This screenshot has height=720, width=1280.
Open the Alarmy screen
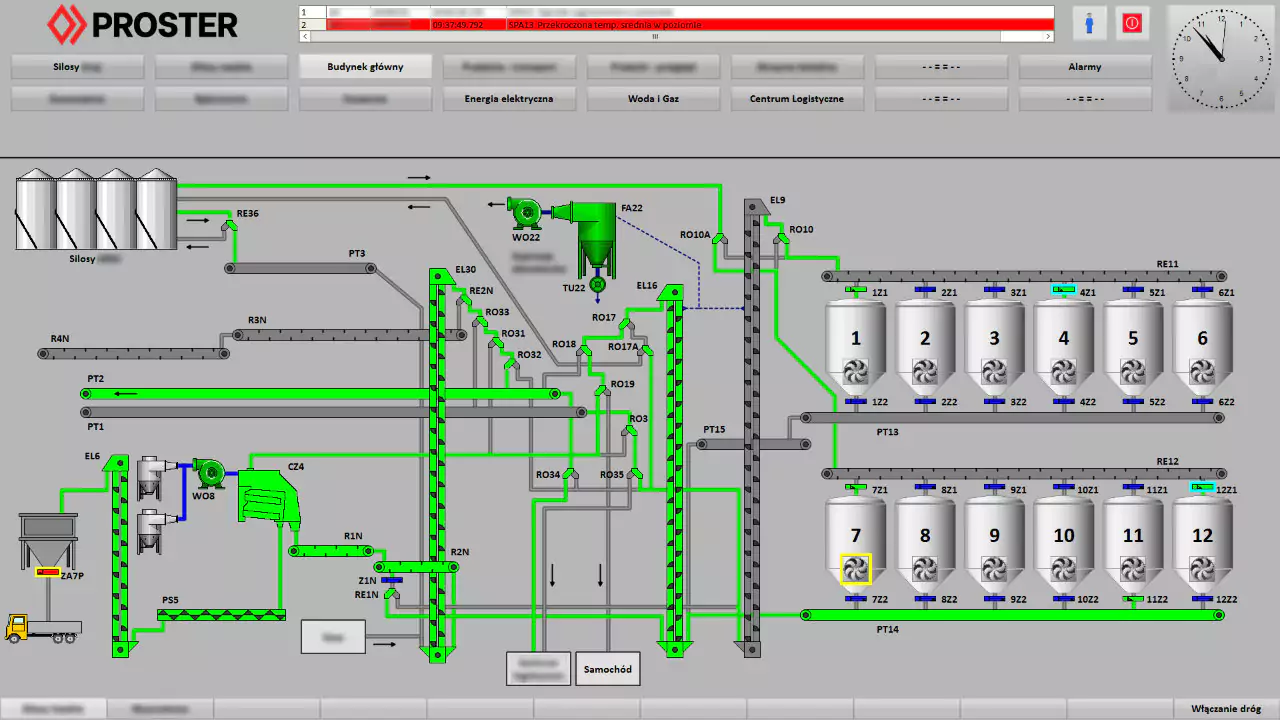[1084, 67]
